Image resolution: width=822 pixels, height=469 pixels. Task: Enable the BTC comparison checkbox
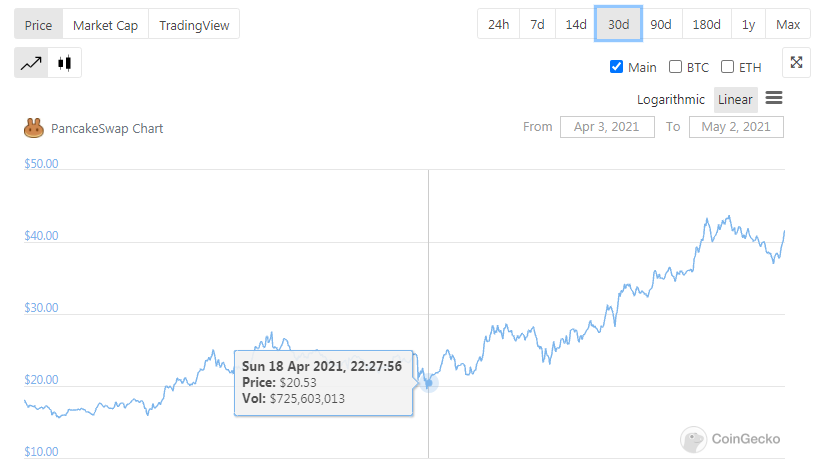click(675, 67)
